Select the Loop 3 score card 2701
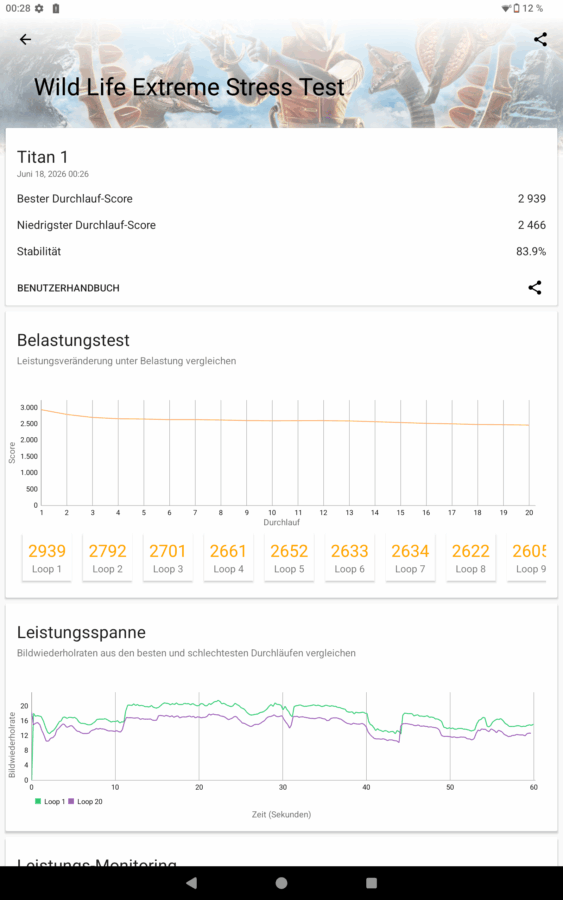Image resolution: width=563 pixels, height=900 pixels. click(x=168, y=558)
